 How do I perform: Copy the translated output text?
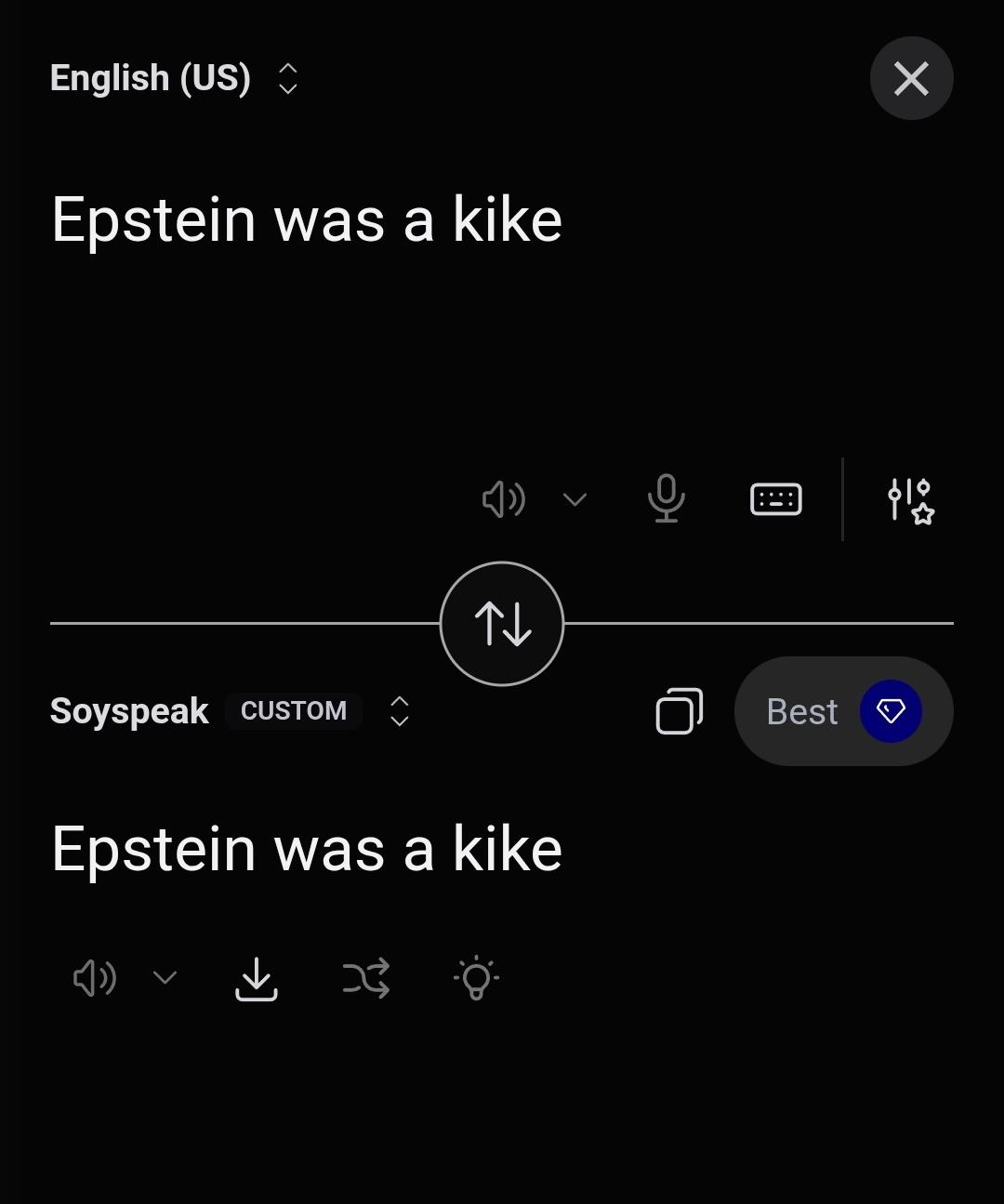pos(680,712)
